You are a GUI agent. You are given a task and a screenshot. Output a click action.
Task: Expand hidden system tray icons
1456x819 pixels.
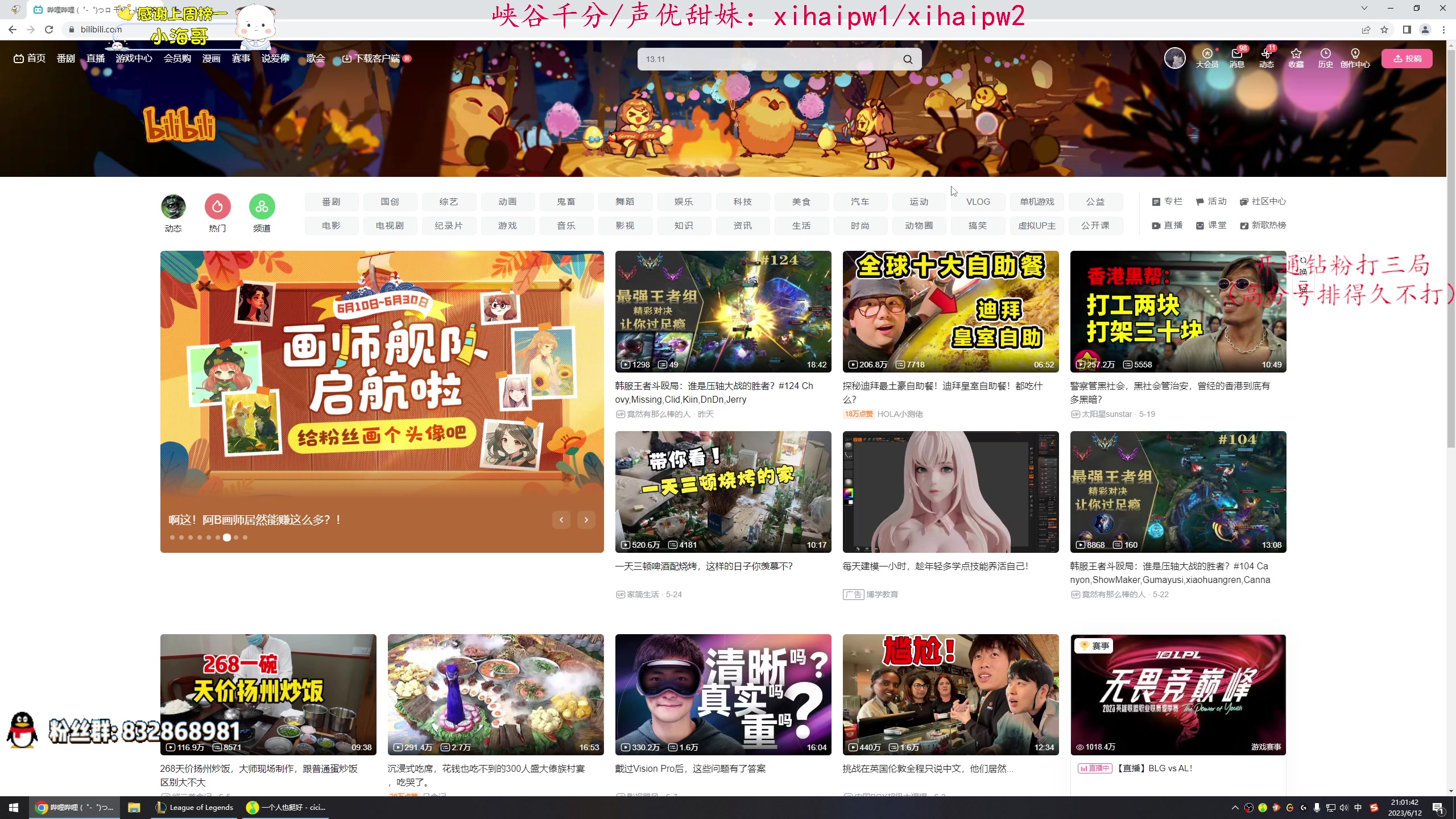1235,808
